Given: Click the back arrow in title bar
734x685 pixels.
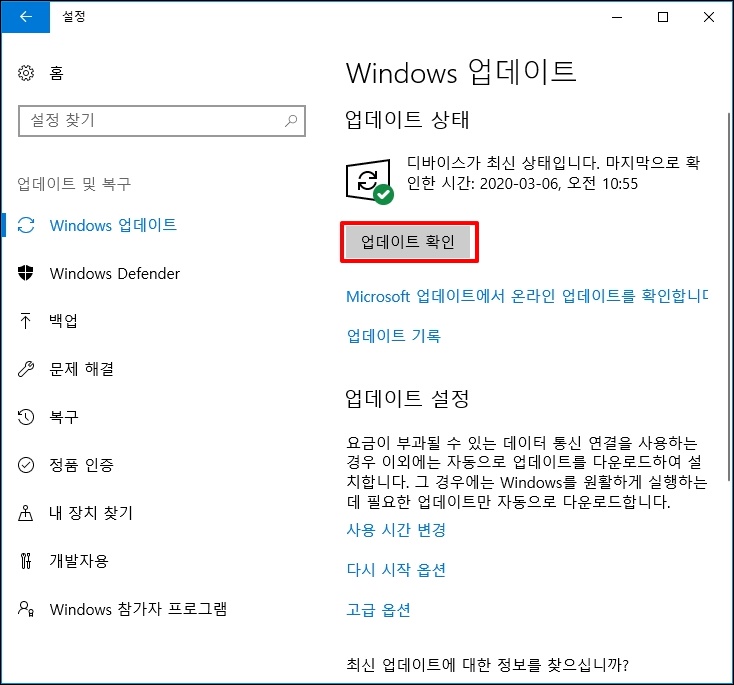Looking at the screenshot, I should coord(26,17).
